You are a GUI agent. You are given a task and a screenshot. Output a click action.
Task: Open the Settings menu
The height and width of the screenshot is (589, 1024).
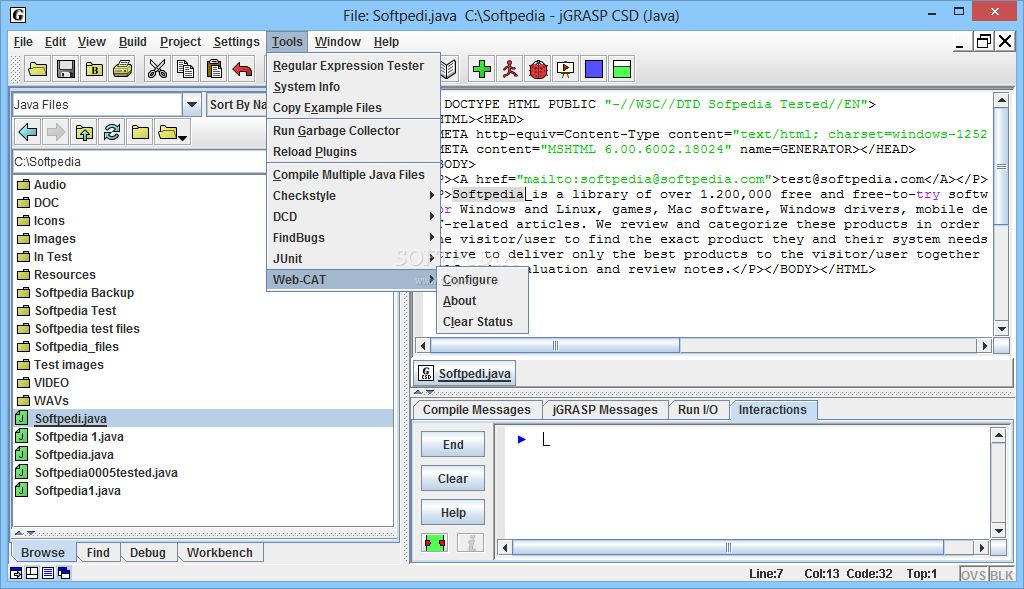coord(236,42)
